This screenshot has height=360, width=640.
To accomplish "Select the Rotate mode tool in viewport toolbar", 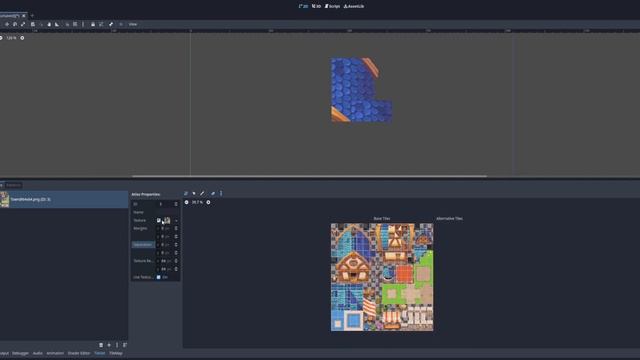I will click(x=15, y=24).
